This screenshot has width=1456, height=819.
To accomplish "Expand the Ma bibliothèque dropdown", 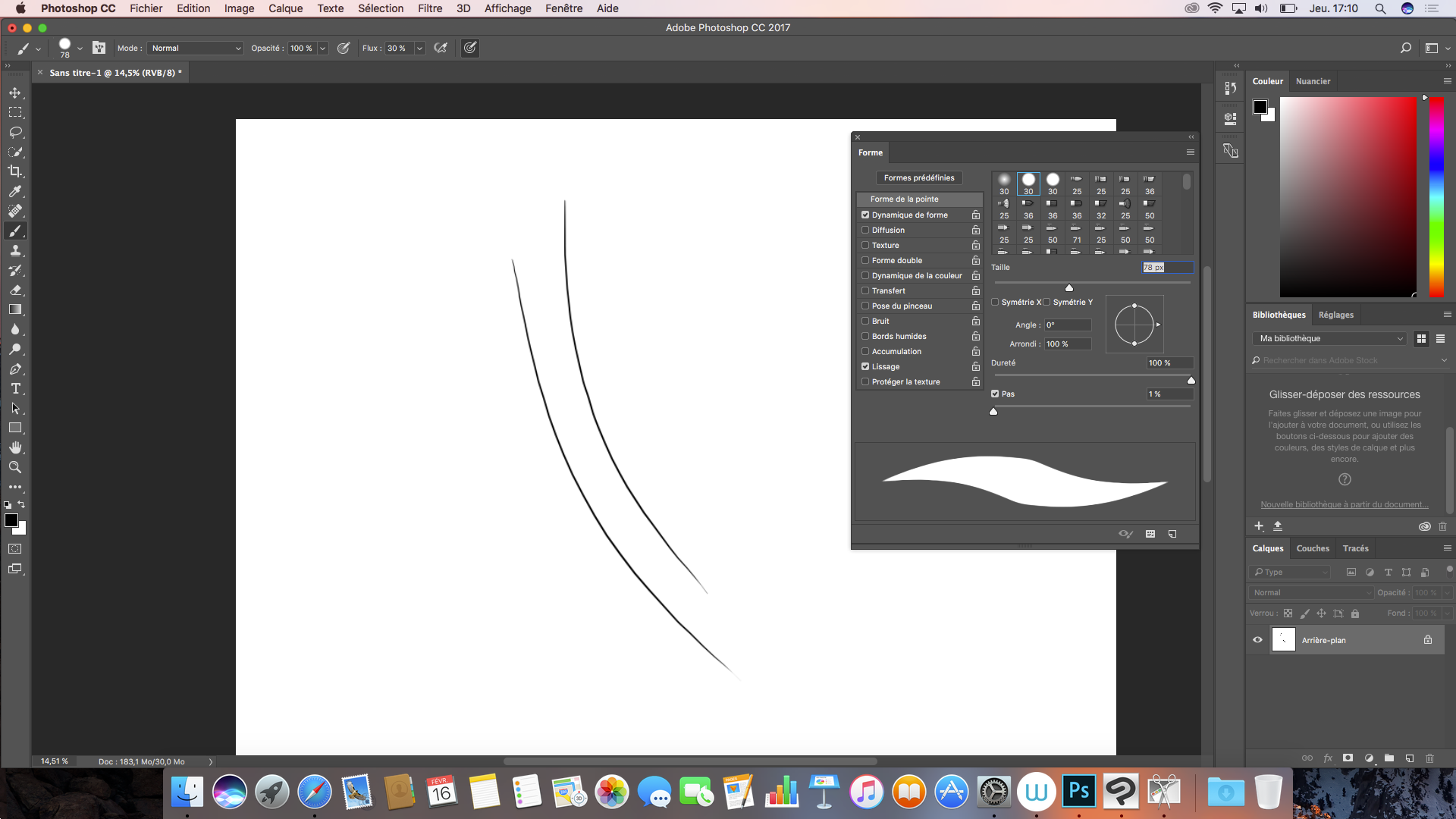I will [x=1331, y=338].
